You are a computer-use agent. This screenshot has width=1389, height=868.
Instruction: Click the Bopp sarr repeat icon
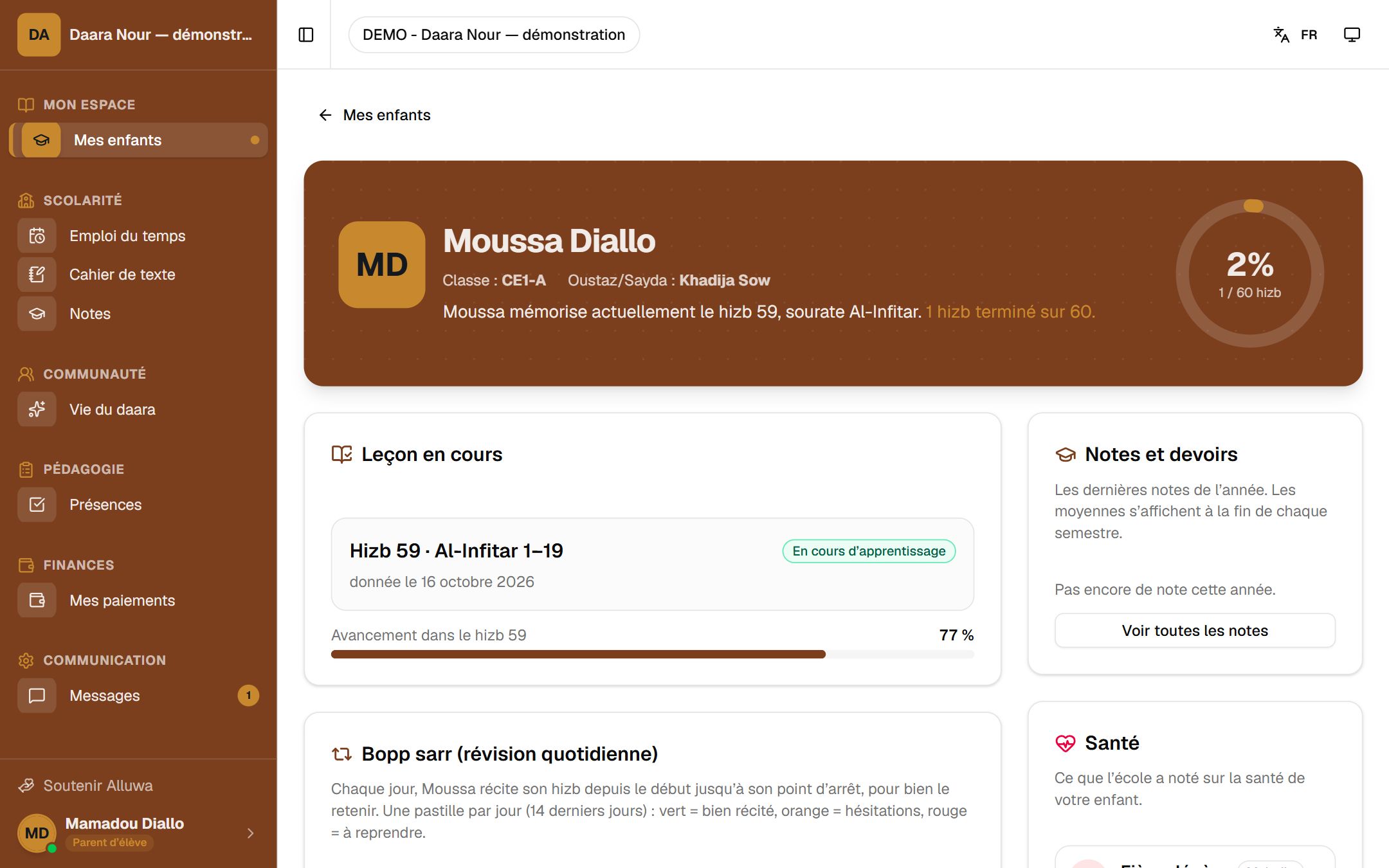341,754
